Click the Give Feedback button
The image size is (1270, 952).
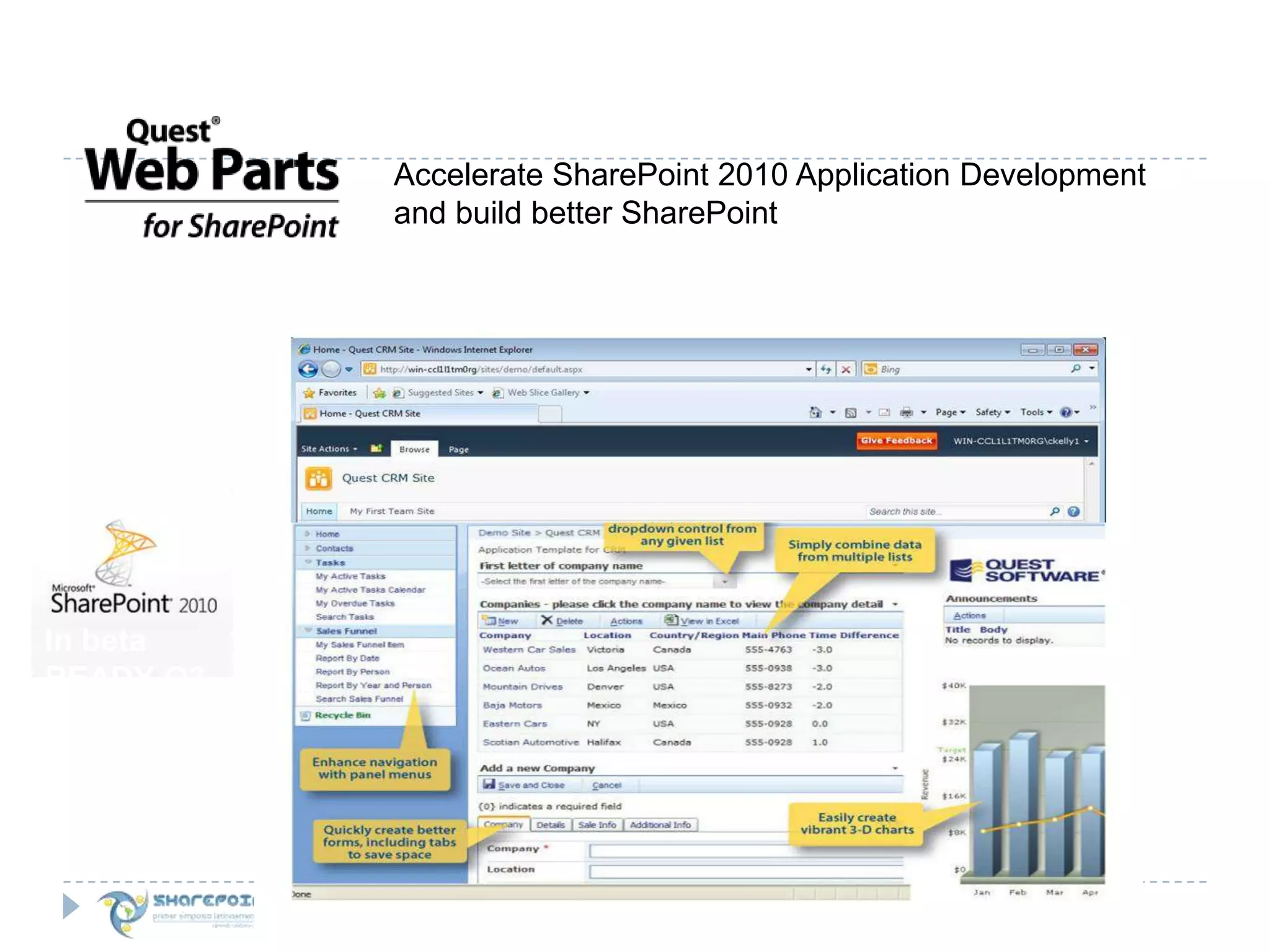(x=896, y=441)
